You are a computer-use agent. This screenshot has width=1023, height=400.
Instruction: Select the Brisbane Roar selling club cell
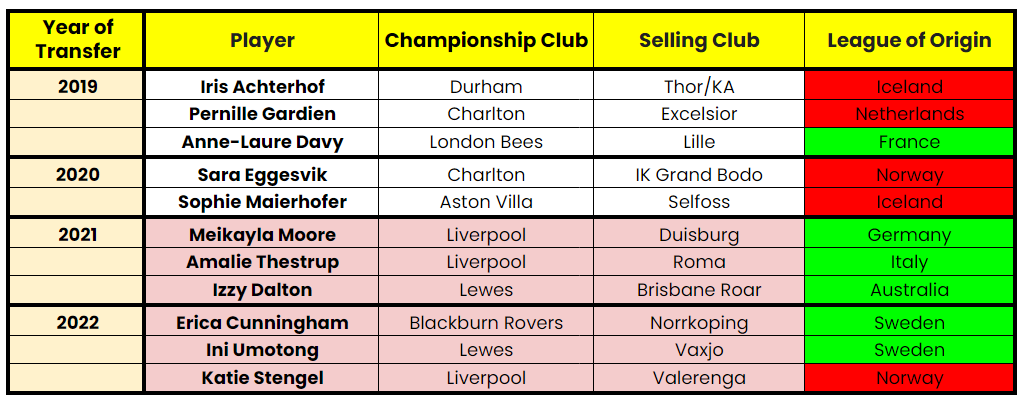click(699, 290)
